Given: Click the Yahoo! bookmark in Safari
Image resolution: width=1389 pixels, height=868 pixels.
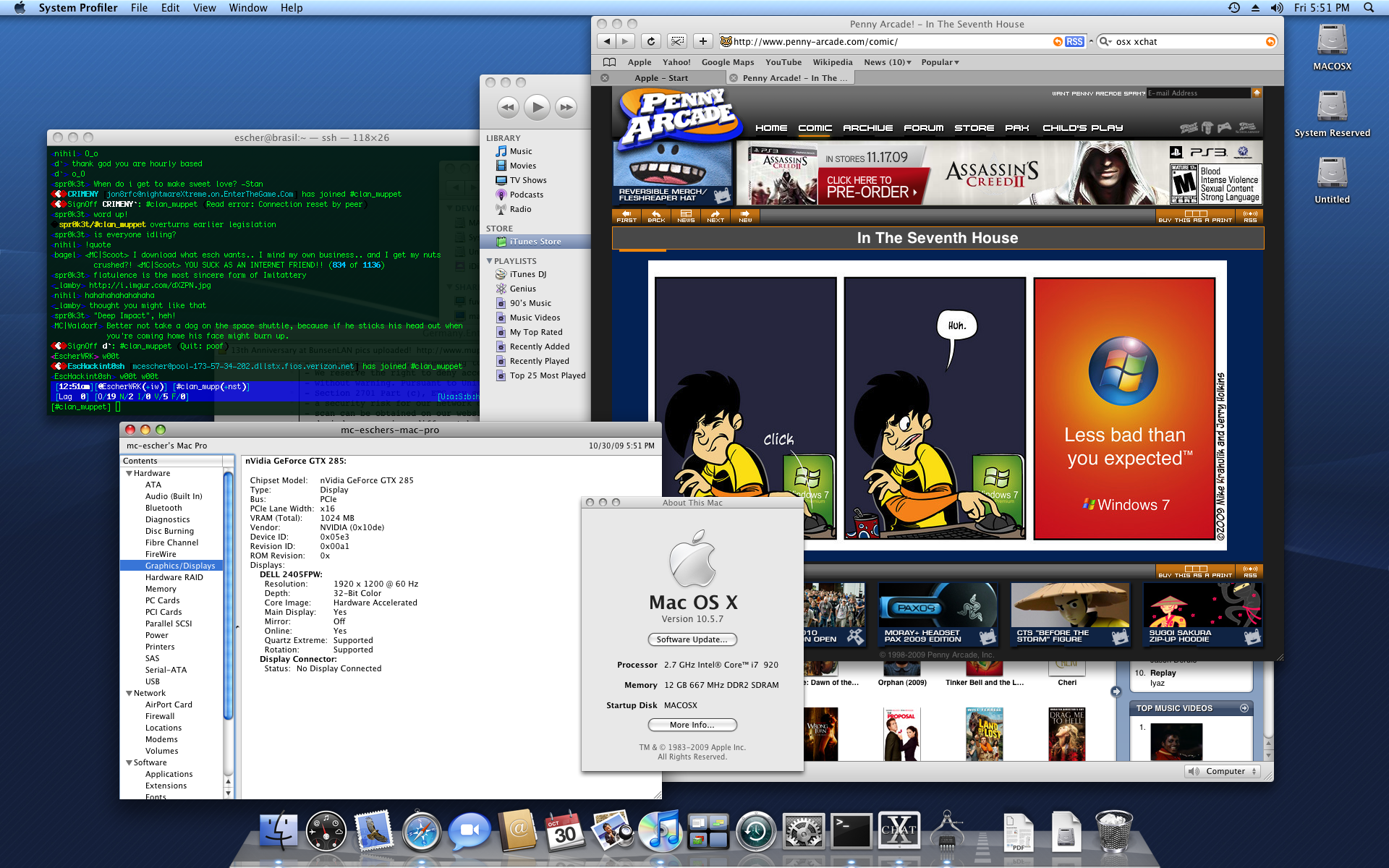Looking at the screenshot, I should click(x=676, y=62).
